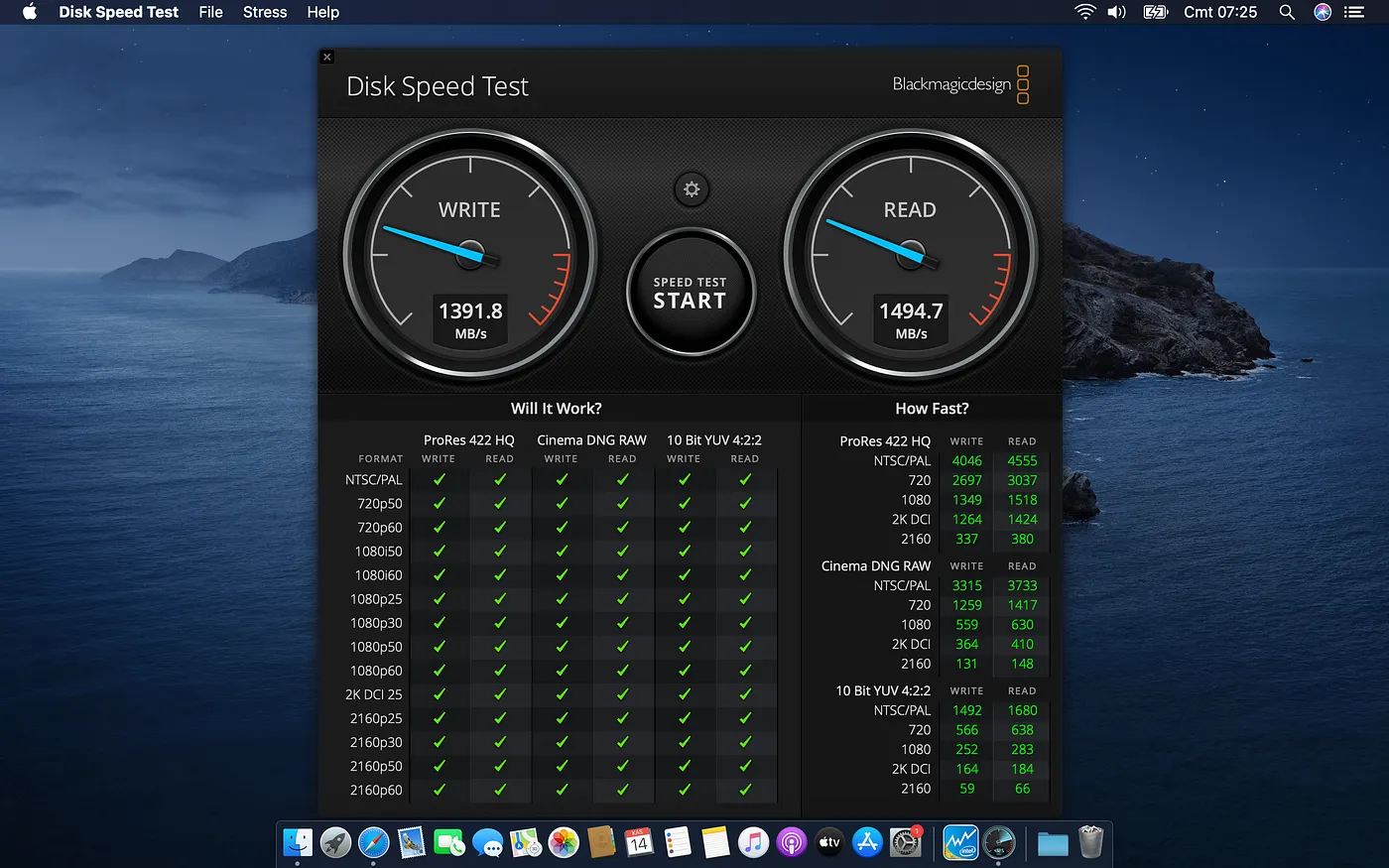Viewport: 1389px width, 868px height.
Task: Open Photos from the Dock
Action: tap(564, 842)
